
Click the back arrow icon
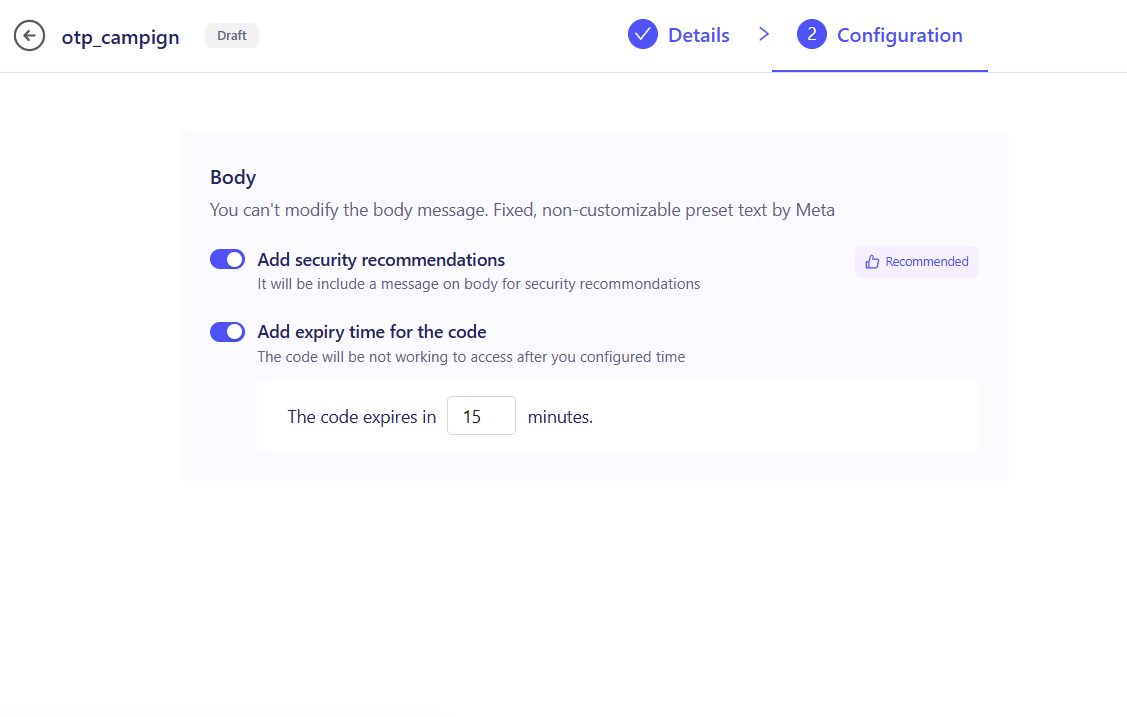click(x=29, y=36)
